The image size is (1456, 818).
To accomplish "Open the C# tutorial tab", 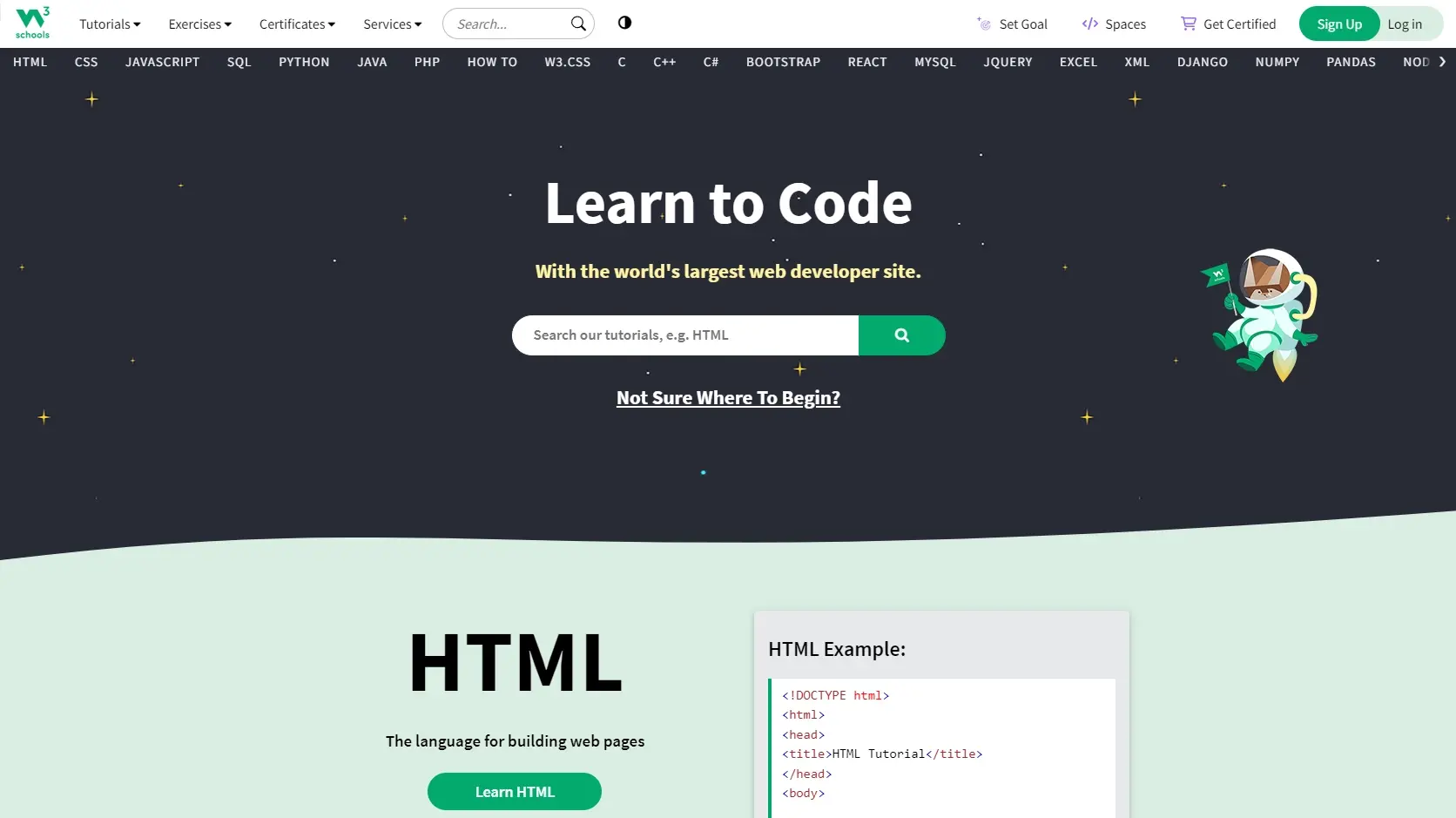I will click(711, 62).
